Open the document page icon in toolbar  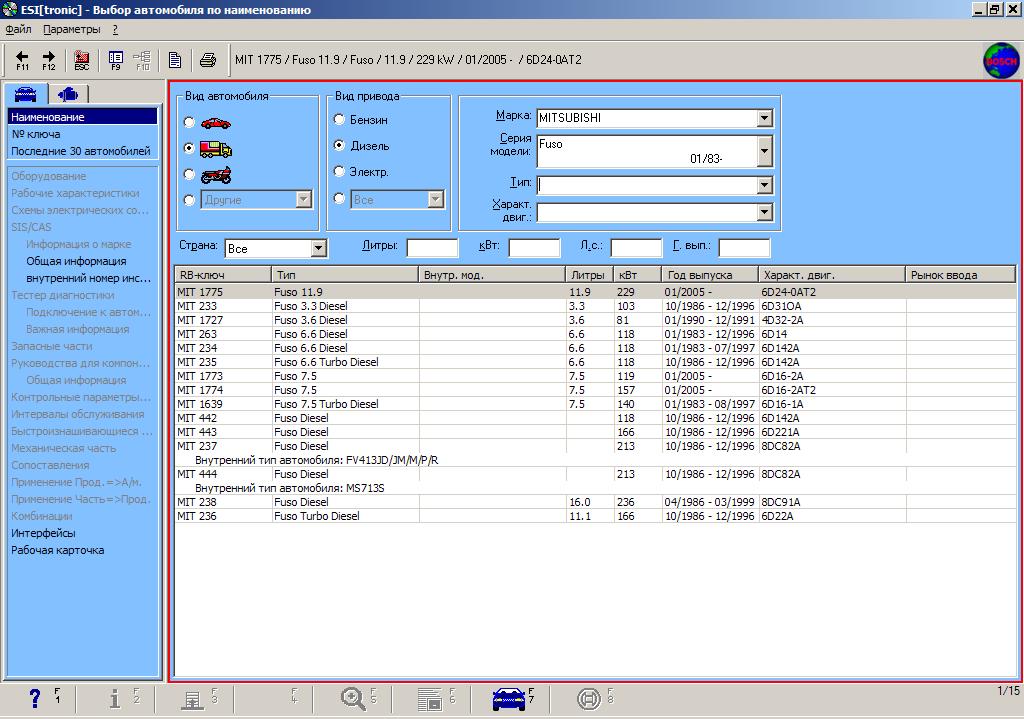click(175, 60)
